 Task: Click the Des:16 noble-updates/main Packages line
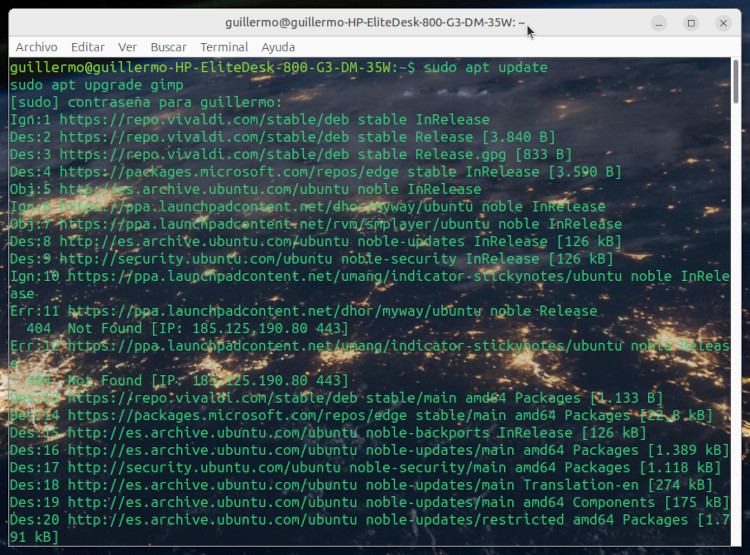tap(370, 450)
